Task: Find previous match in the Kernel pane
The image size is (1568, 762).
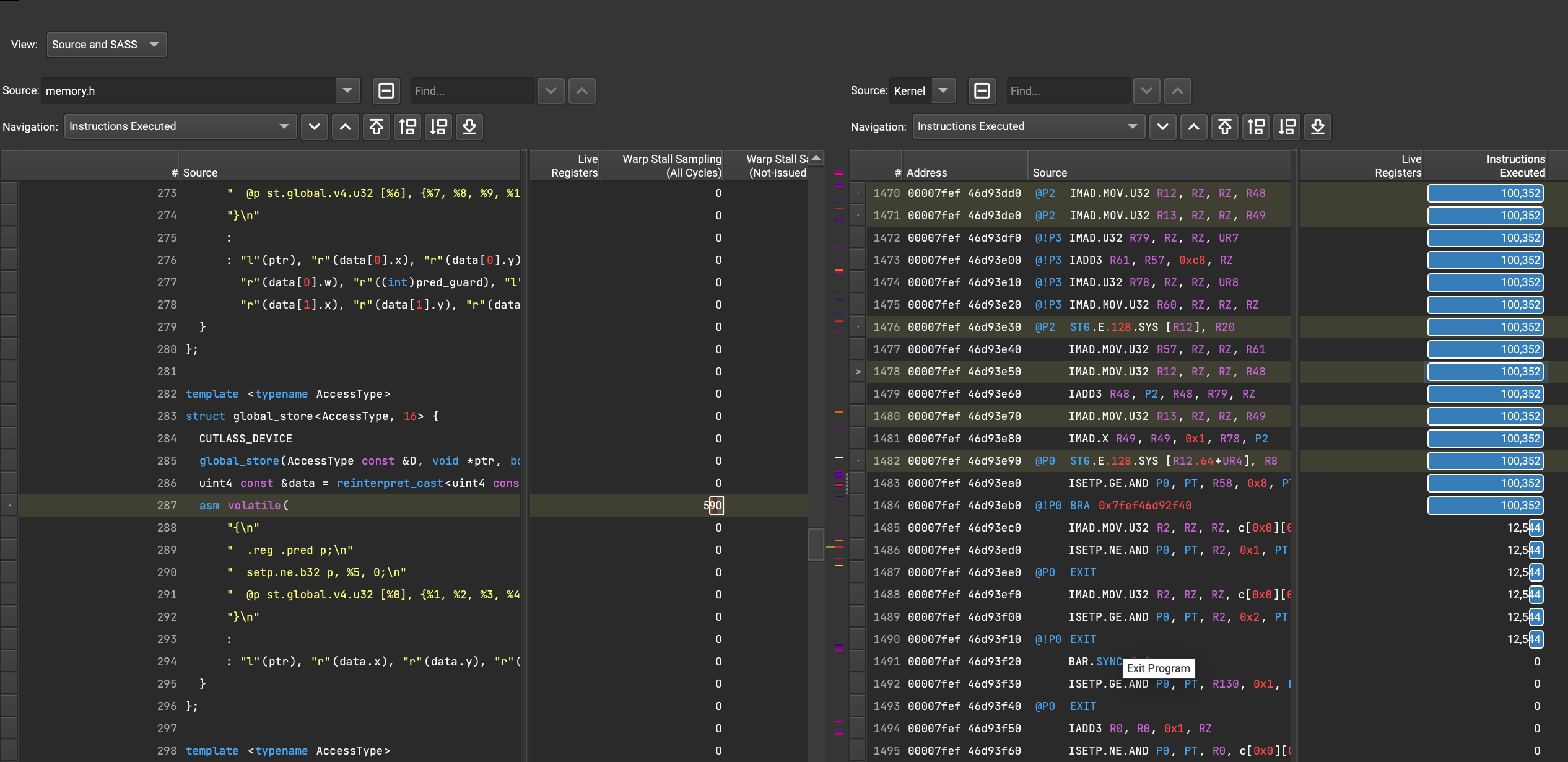Action: coord(1177,91)
